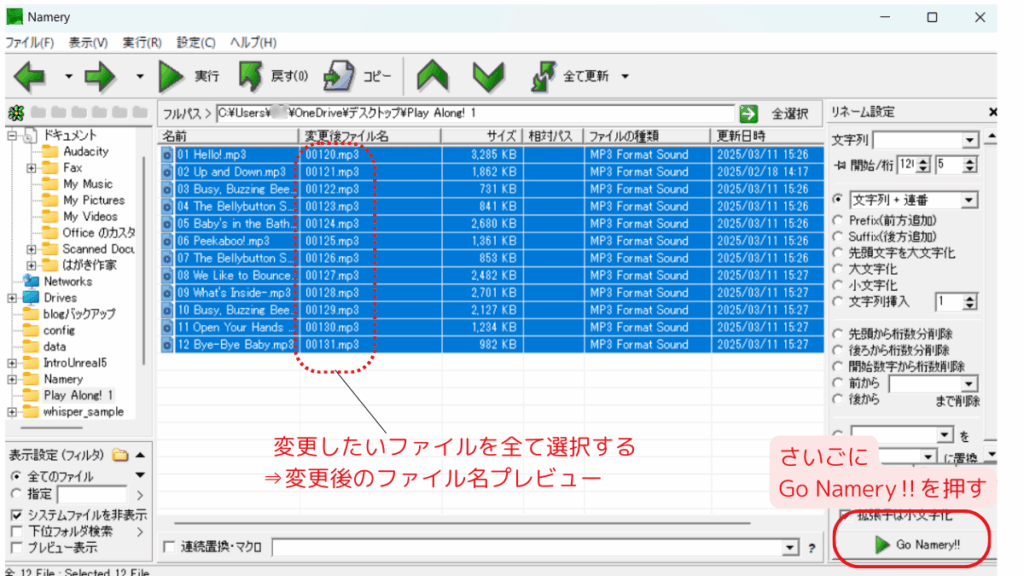Click the 全て更新 refresh icon

[544, 76]
